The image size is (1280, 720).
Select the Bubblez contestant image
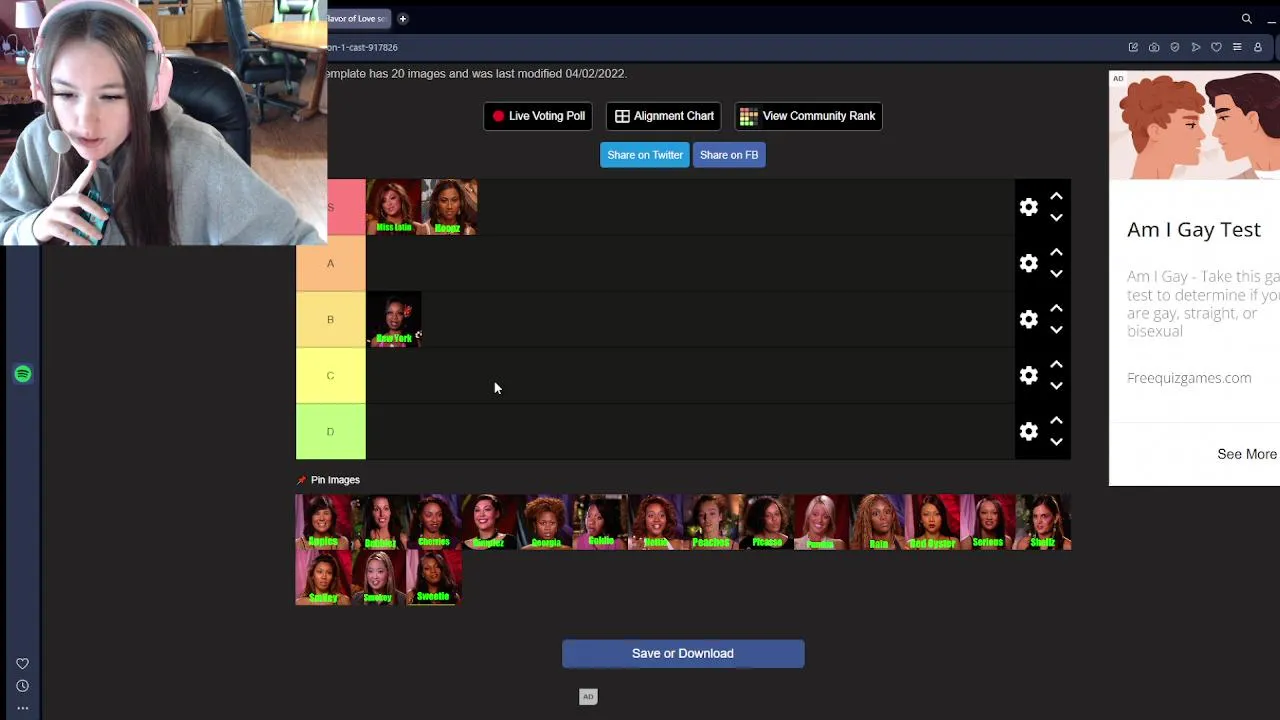379,522
